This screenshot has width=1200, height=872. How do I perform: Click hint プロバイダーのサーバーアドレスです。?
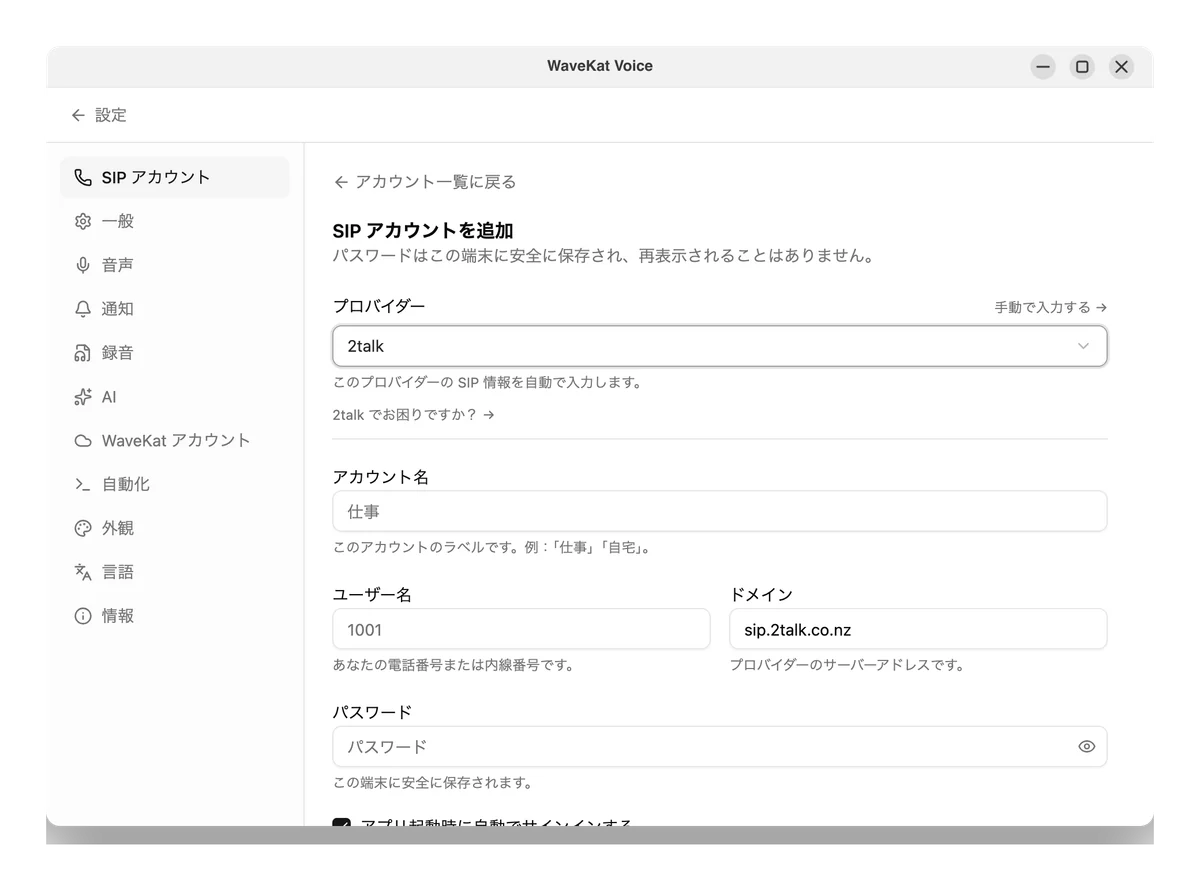coord(847,665)
